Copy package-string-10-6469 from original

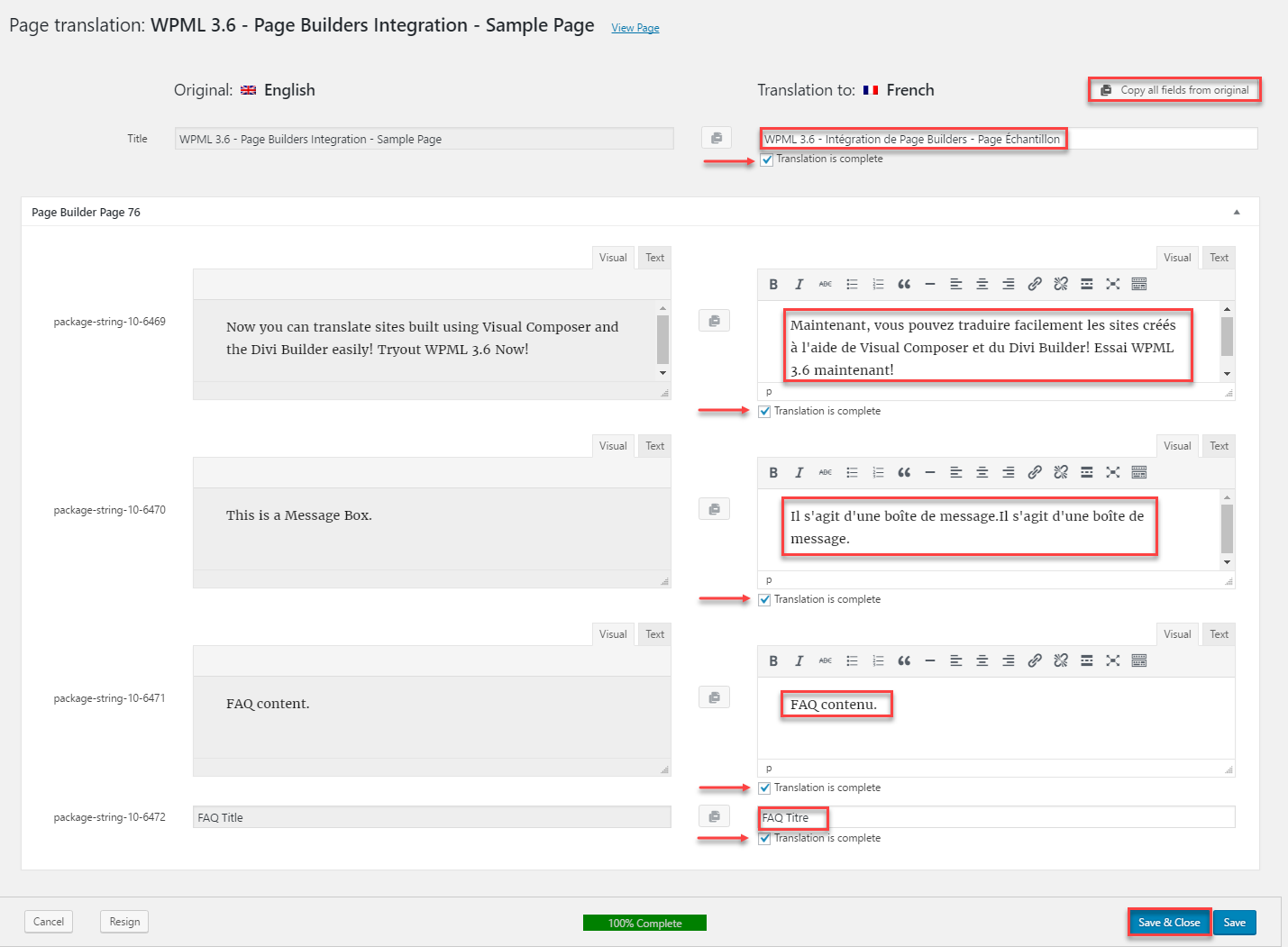tap(715, 321)
